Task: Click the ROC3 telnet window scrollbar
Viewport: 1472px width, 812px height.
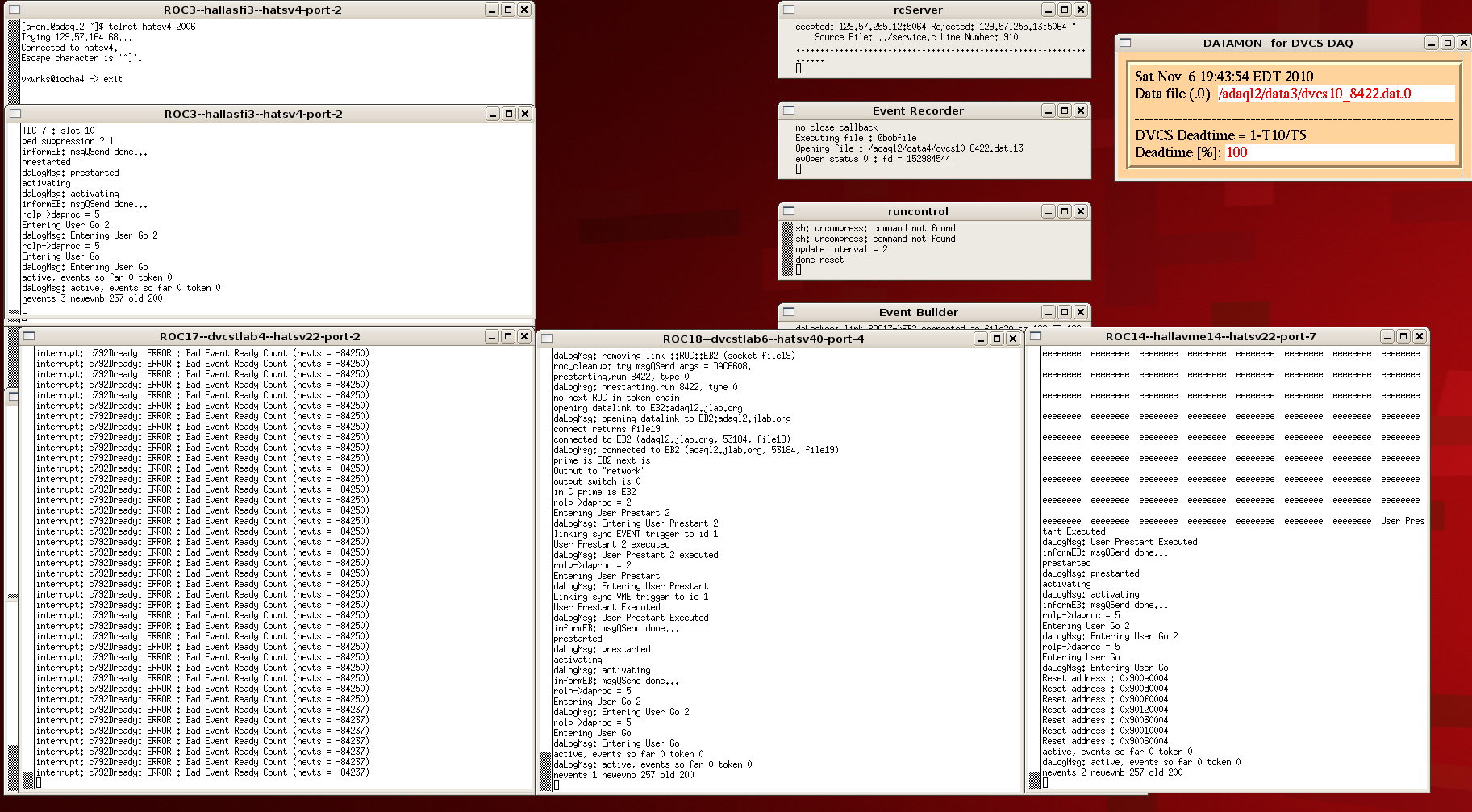Action: tap(14, 61)
